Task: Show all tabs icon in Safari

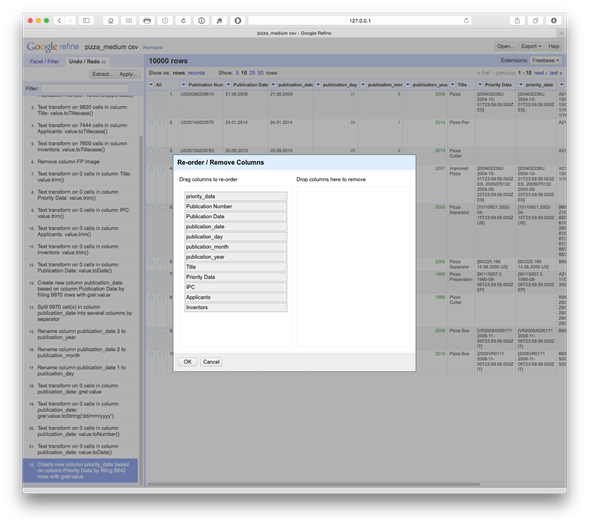Action: 535,21
